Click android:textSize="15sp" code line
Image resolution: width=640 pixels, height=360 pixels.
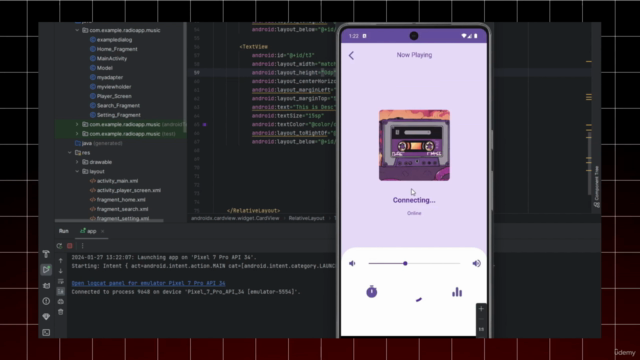288,116
